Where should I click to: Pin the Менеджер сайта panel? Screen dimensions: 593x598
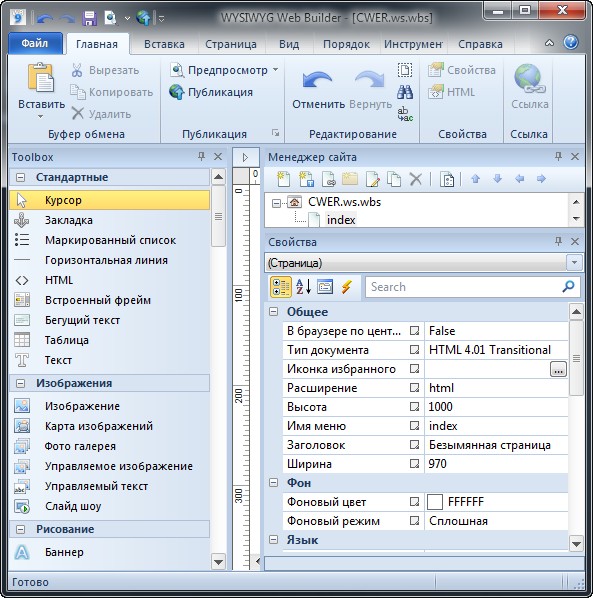[x=558, y=156]
